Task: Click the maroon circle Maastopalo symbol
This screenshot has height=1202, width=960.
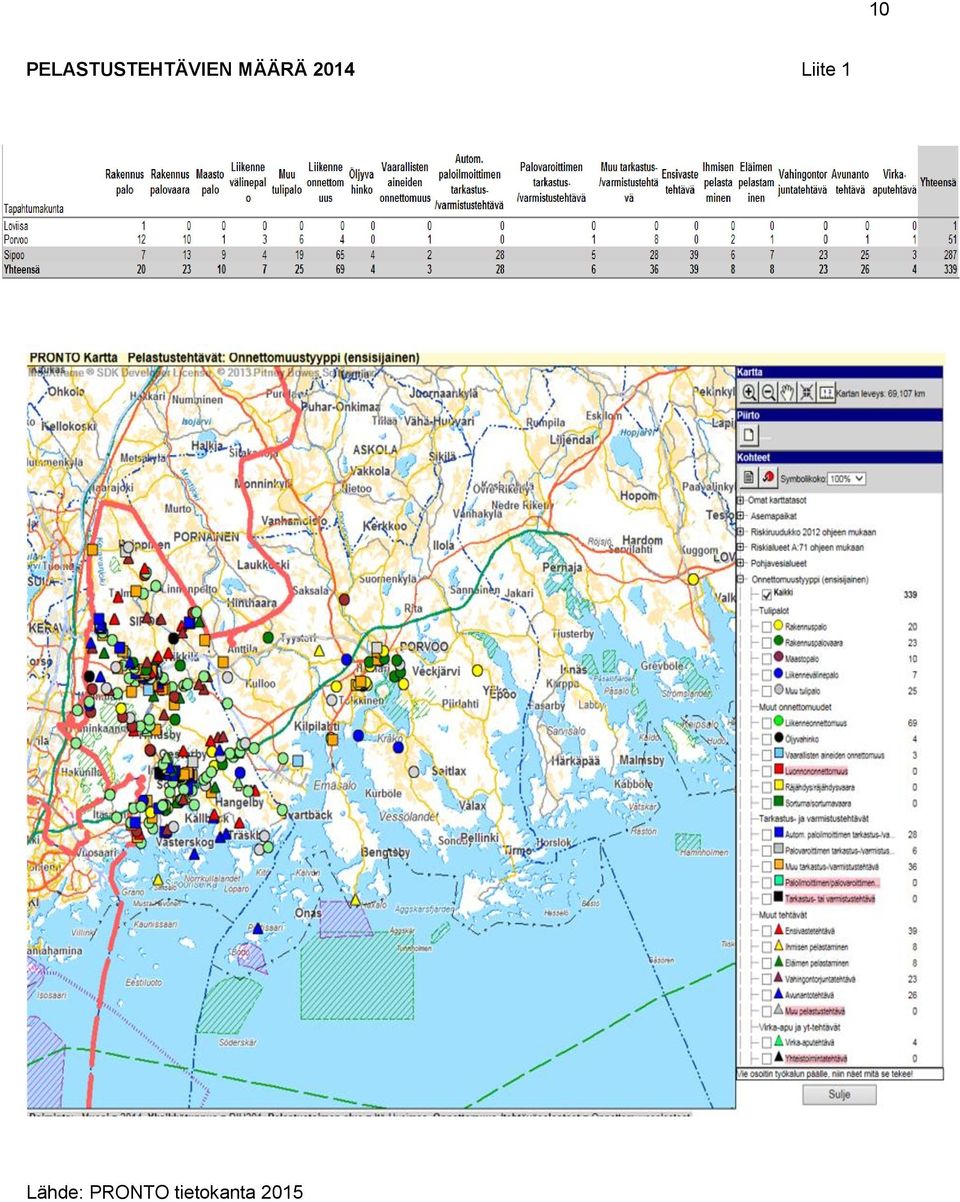Action: click(x=778, y=658)
